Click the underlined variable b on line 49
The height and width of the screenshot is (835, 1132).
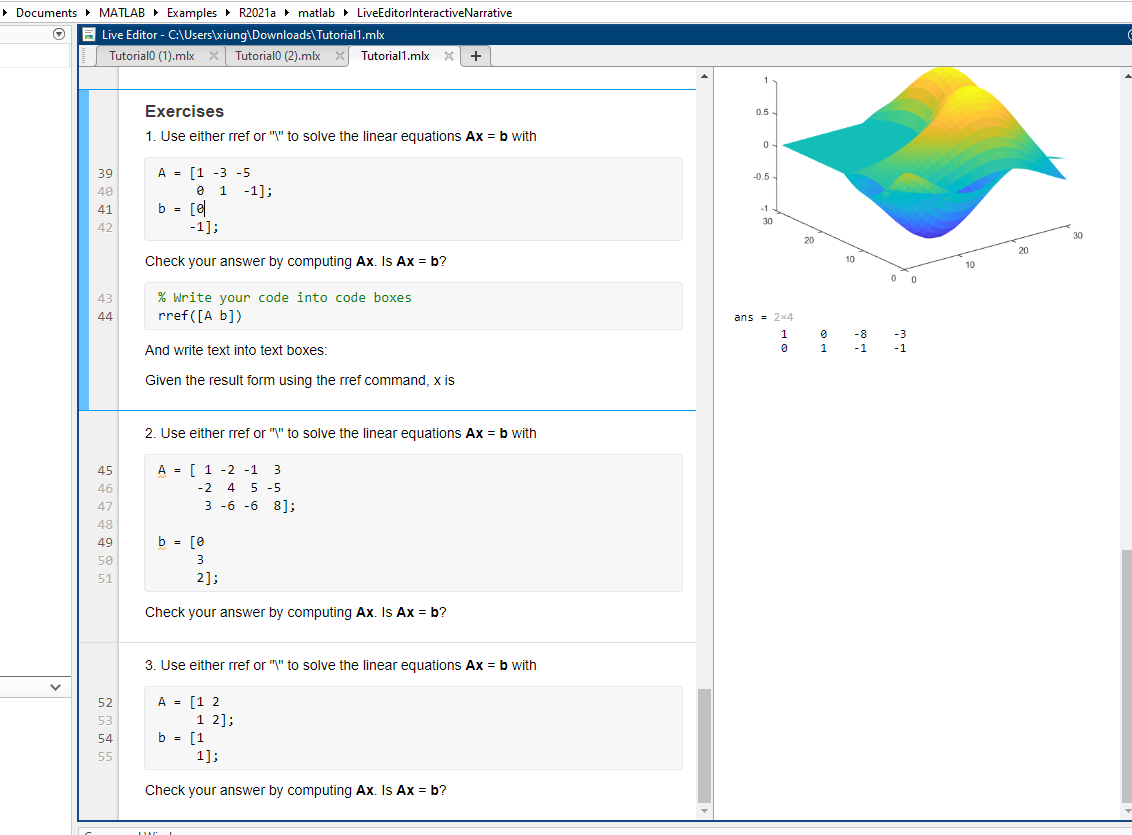[x=160, y=541]
